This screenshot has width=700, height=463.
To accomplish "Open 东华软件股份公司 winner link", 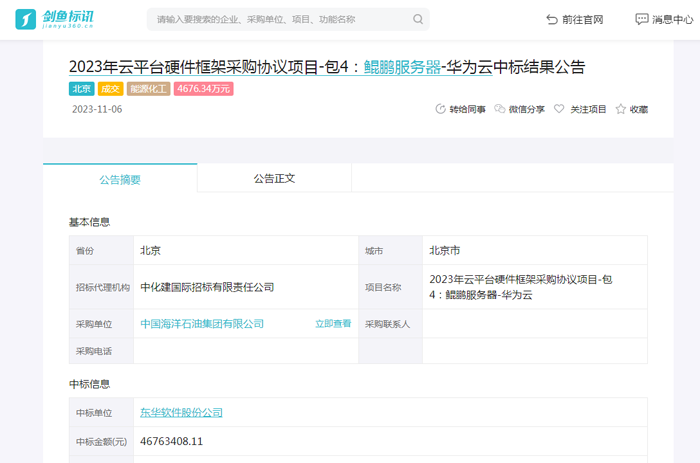I will pos(181,413).
